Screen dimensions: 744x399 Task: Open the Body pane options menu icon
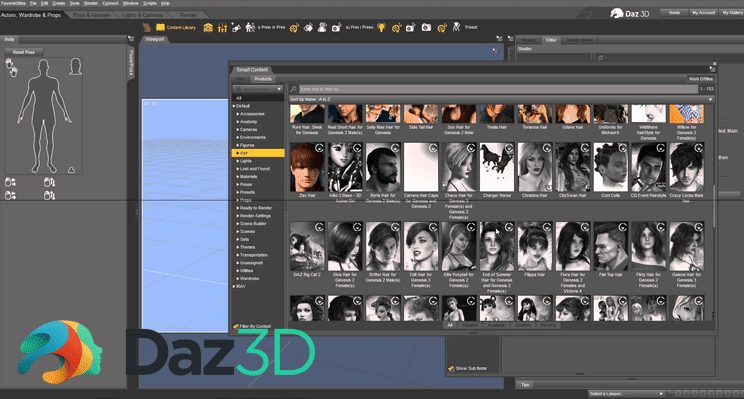tap(131, 38)
